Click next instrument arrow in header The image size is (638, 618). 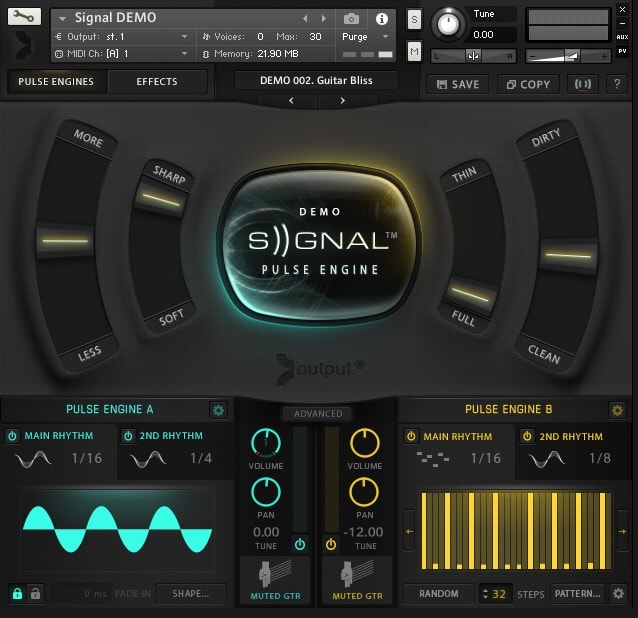click(x=324, y=19)
